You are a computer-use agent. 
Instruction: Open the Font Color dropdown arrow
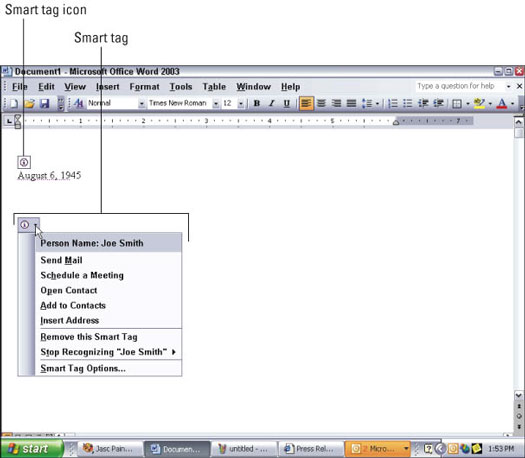pos(513,103)
